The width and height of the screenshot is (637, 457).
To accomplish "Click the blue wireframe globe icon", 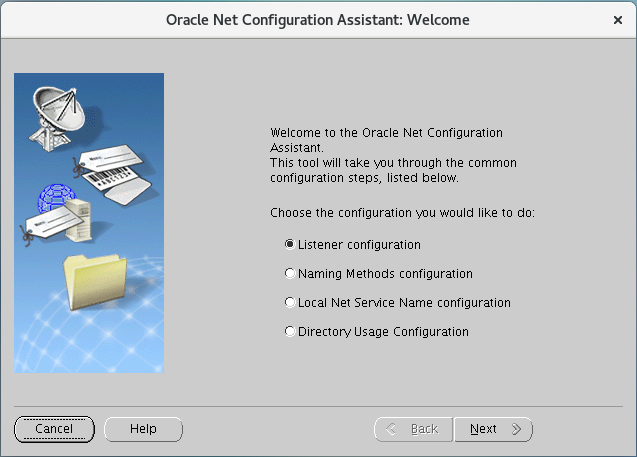I will [x=55, y=198].
